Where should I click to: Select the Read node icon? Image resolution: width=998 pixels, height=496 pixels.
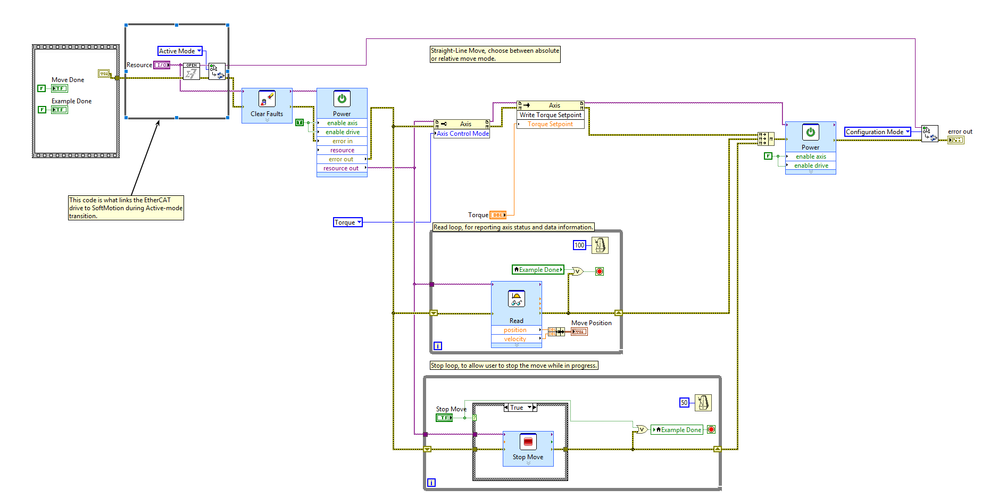pyautogui.click(x=516, y=297)
